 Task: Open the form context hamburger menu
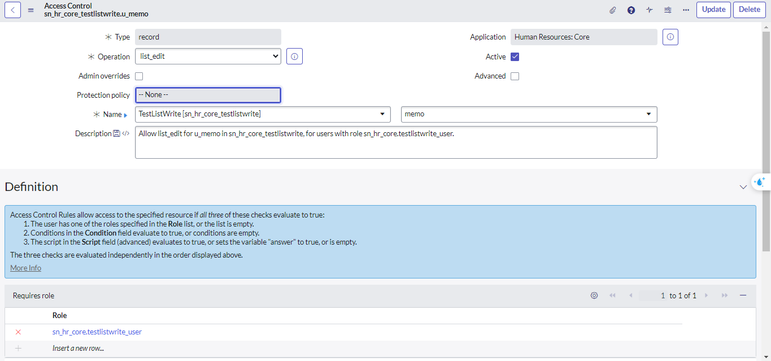click(30, 10)
